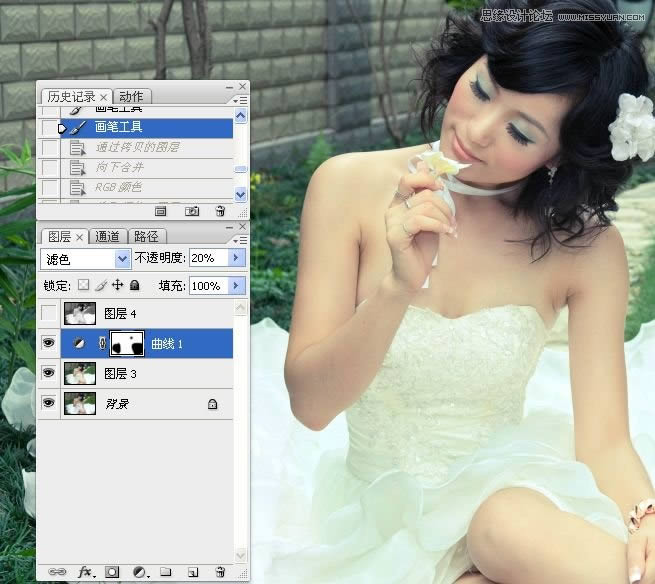Show the hidden 图层 4 layer
The height and width of the screenshot is (584, 655).
49,314
